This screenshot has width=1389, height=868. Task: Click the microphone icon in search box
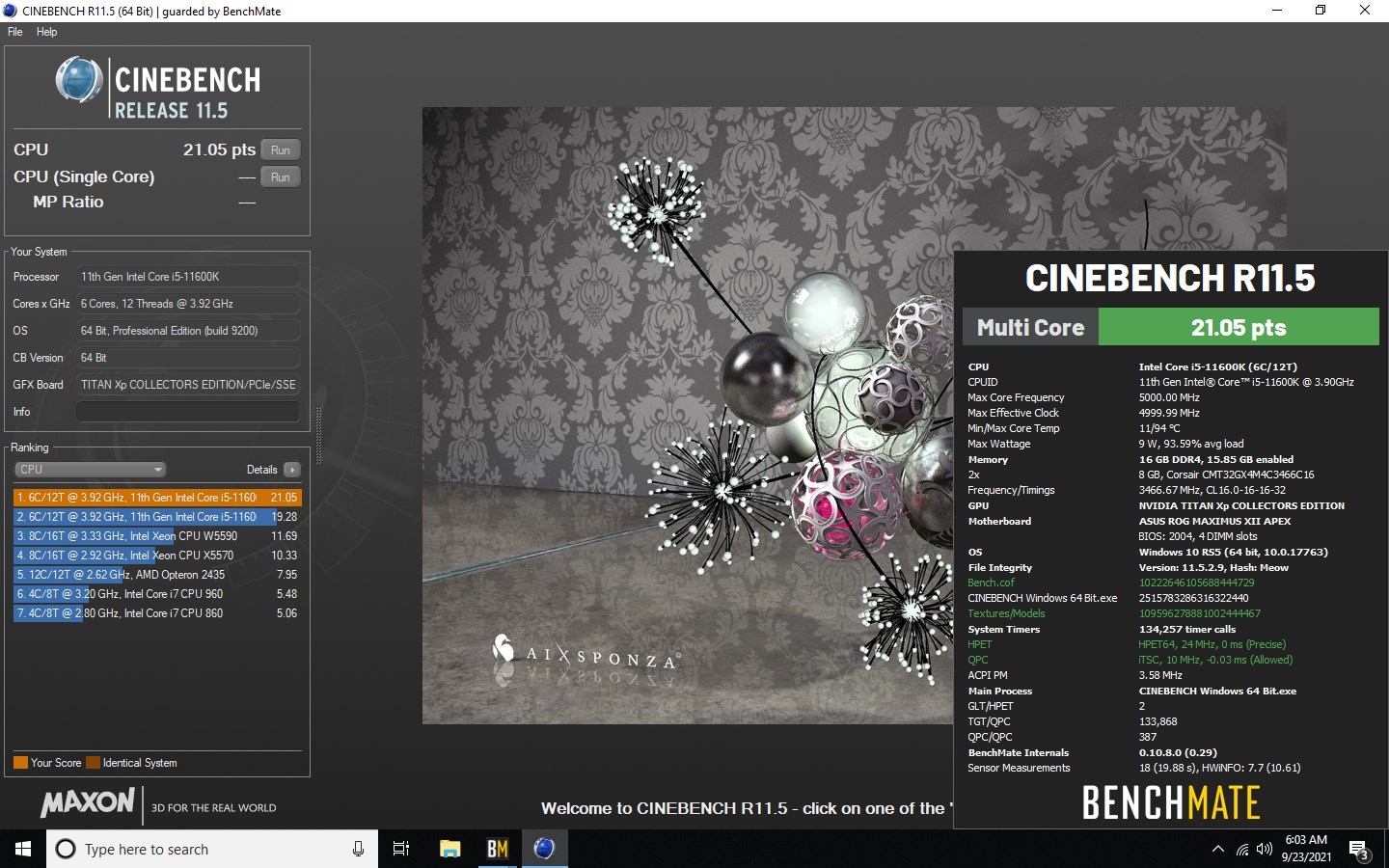click(358, 849)
